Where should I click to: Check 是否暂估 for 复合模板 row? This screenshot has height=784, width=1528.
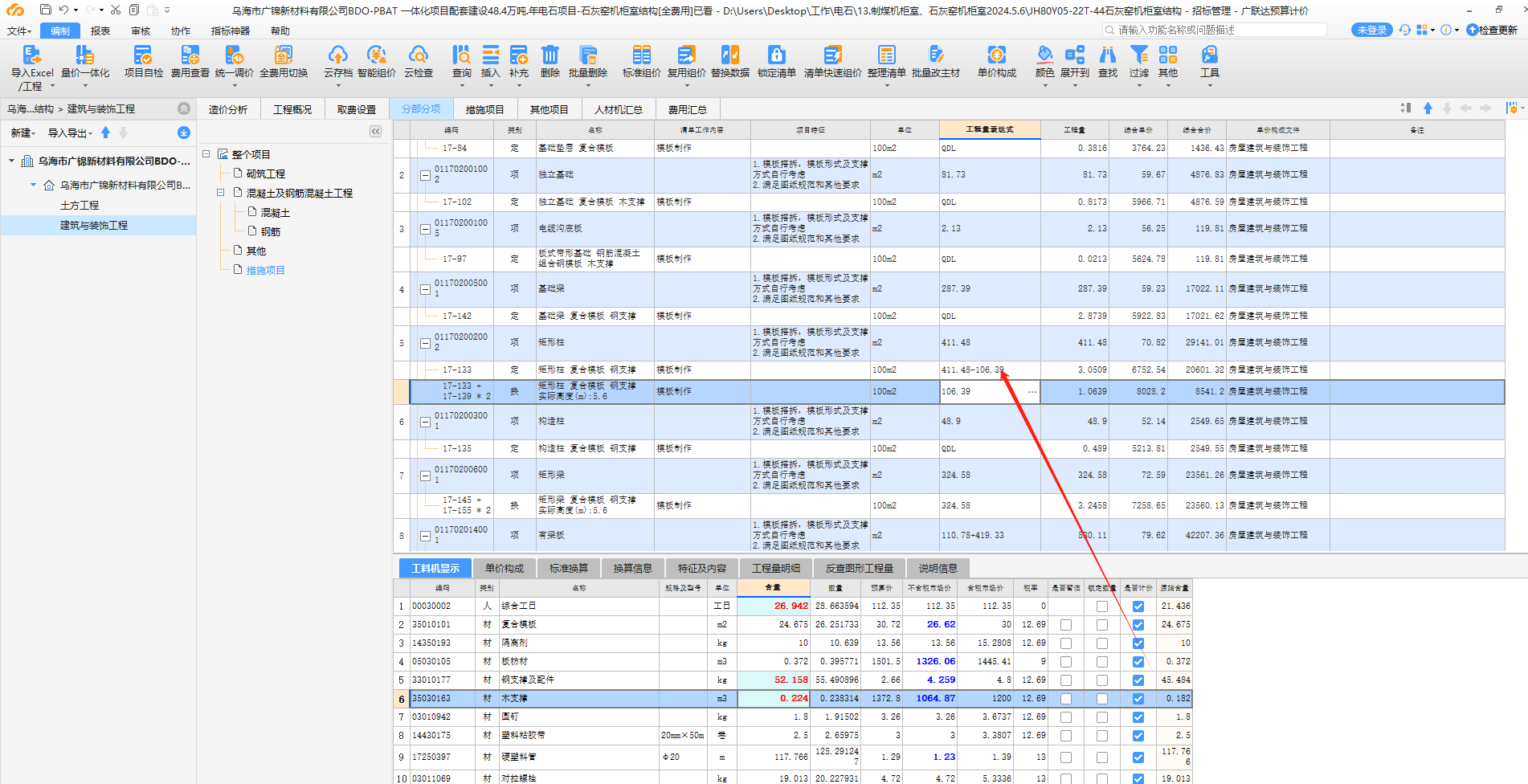pos(1066,625)
